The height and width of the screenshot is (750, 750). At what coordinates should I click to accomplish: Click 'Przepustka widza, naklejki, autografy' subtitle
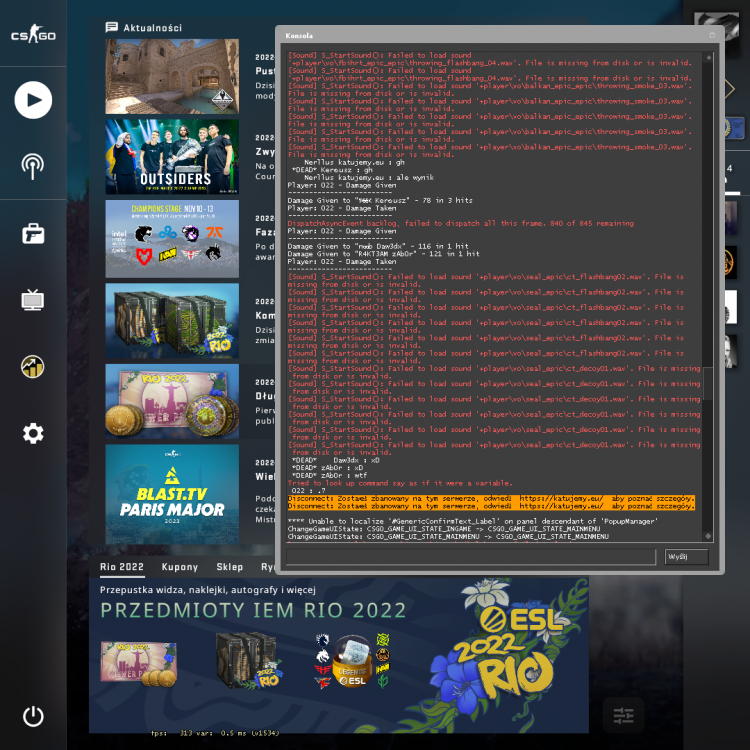coord(208,590)
